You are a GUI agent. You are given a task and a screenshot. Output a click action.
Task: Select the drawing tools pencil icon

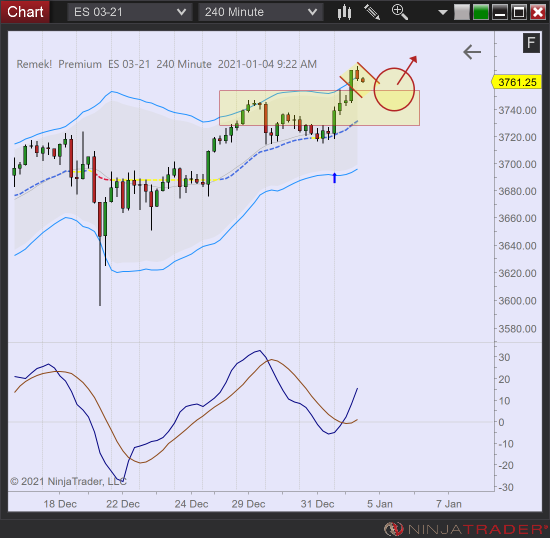point(372,12)
